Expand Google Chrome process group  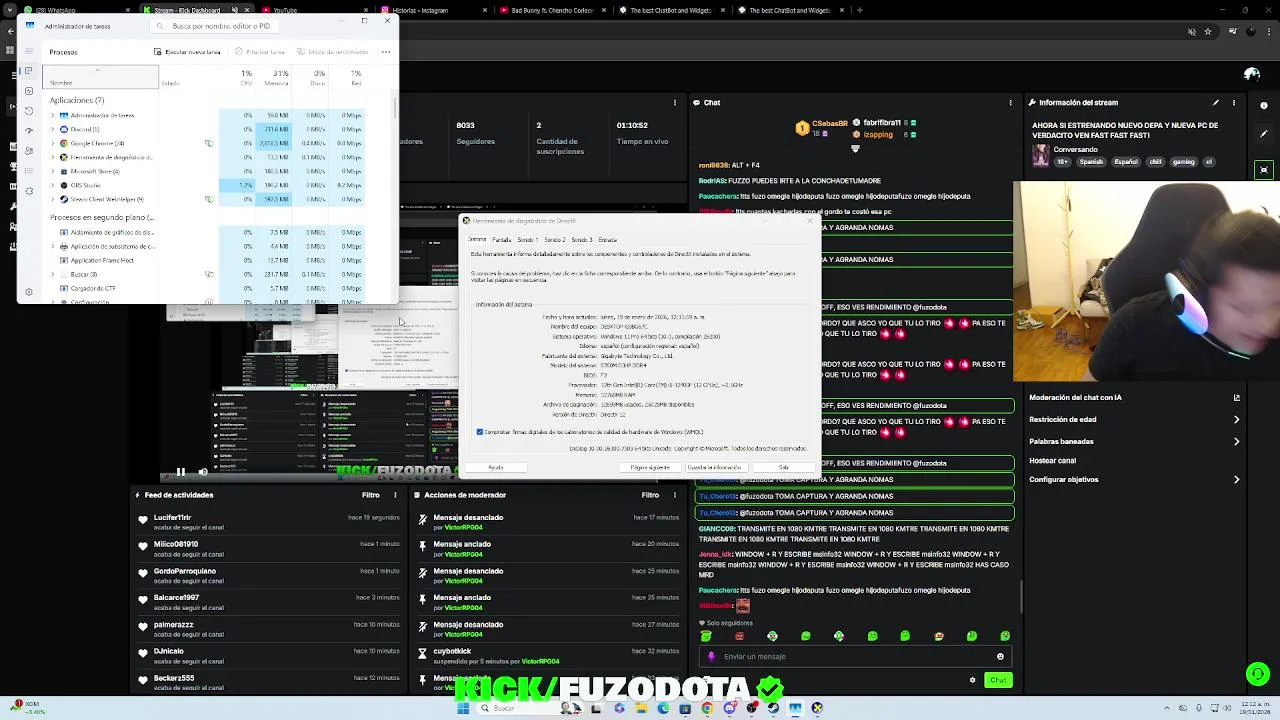click(53, 143)
